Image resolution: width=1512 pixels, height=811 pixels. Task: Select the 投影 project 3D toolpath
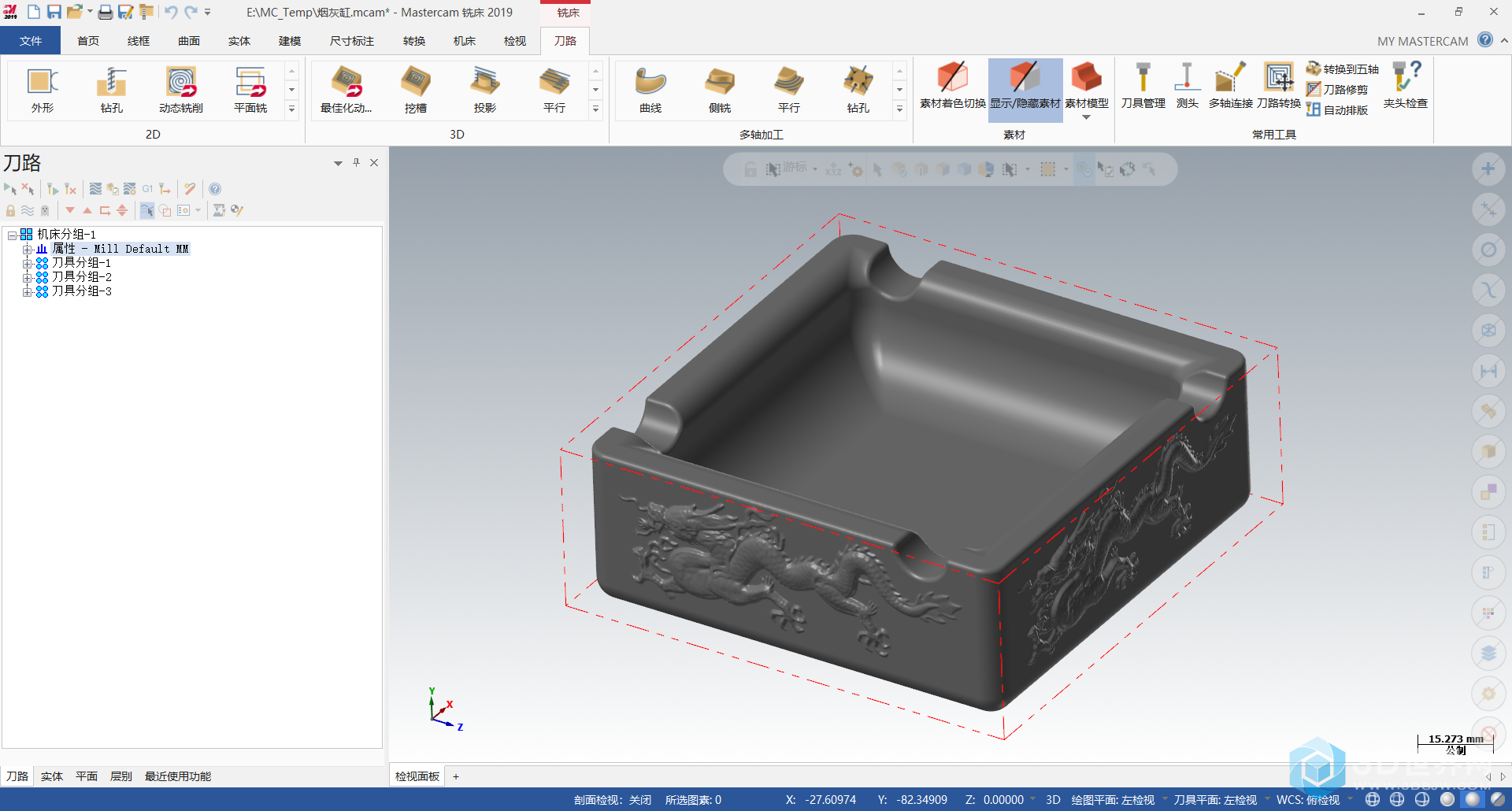[x=485, y=90]
